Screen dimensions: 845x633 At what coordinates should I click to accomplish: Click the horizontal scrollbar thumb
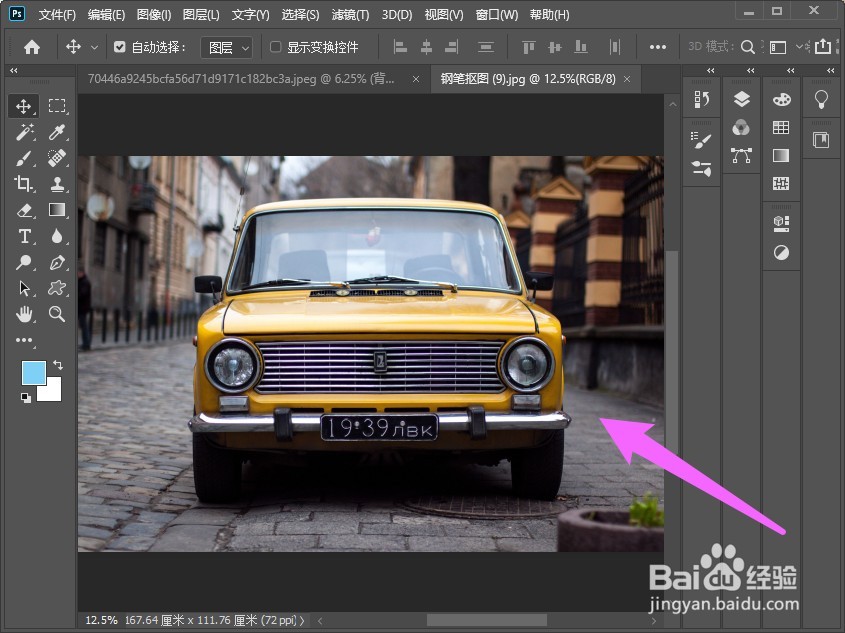tap(487, 621)
